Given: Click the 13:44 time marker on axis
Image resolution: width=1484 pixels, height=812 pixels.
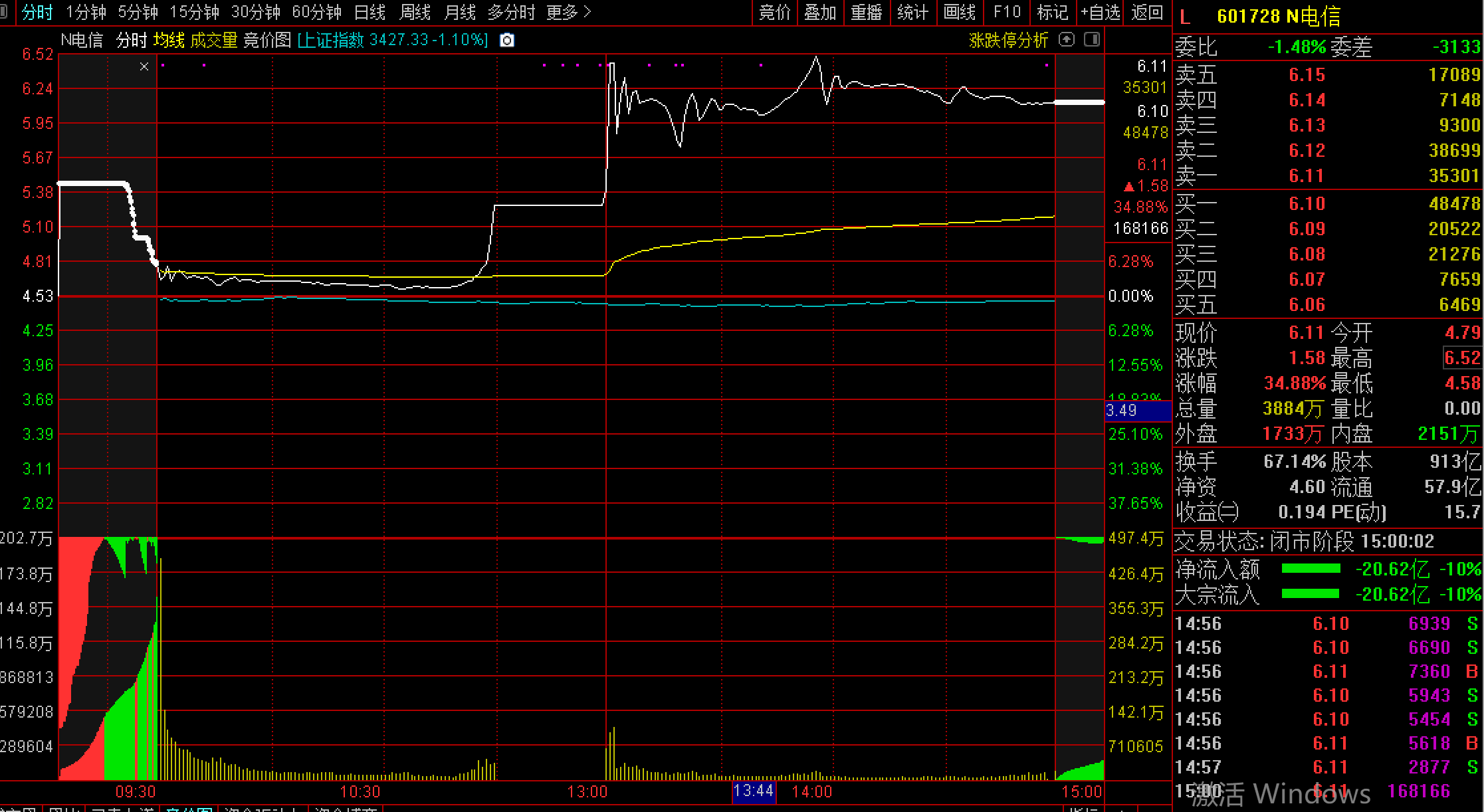Looking at the screenshot, I should [754, 791].
